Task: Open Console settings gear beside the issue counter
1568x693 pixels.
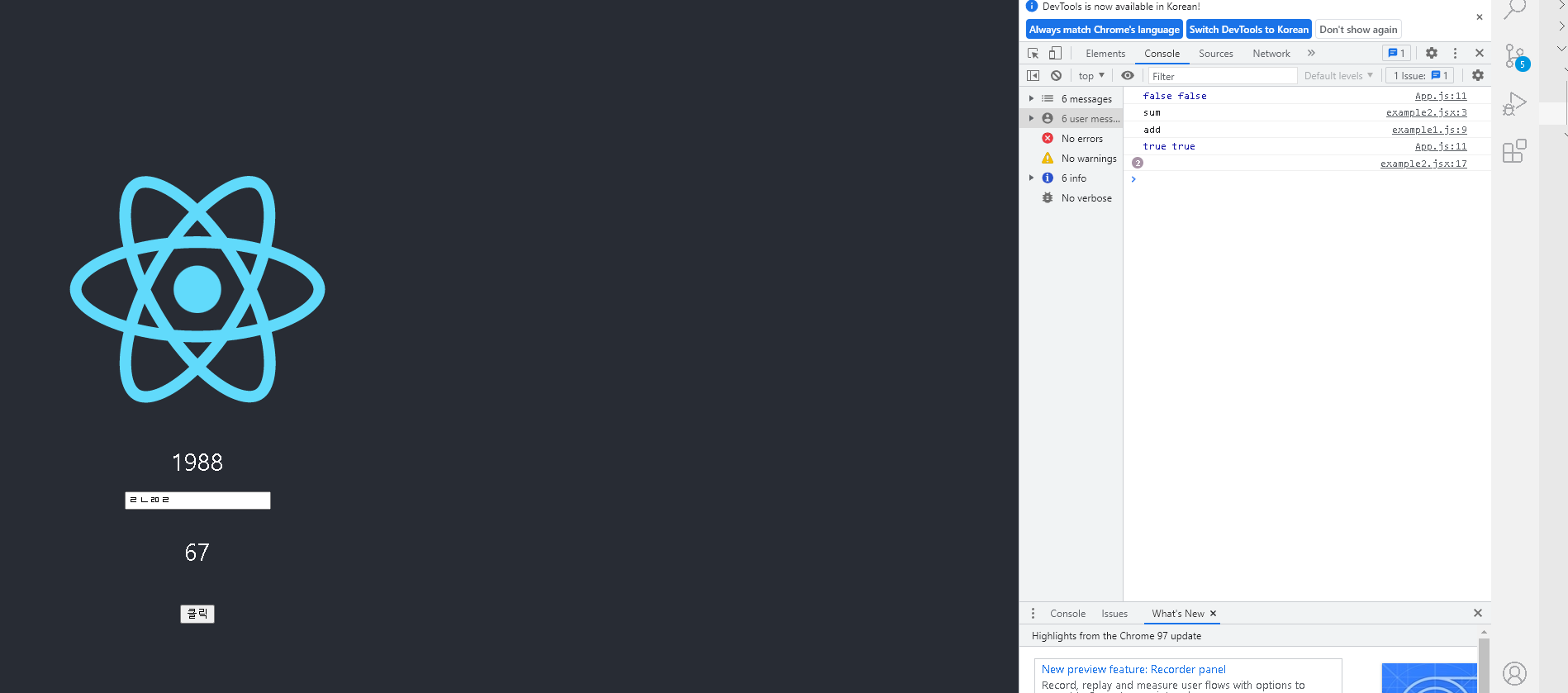Action: [x=1478, y=75]
